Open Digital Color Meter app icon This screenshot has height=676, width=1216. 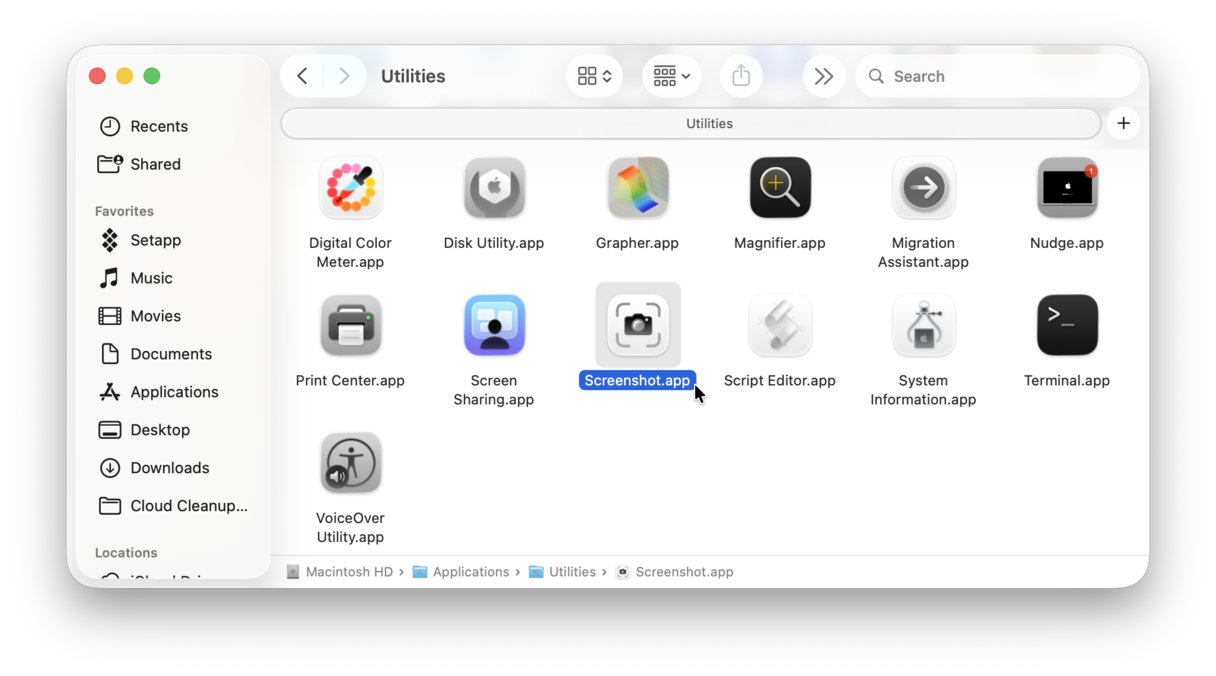click(x=350, y=188)
